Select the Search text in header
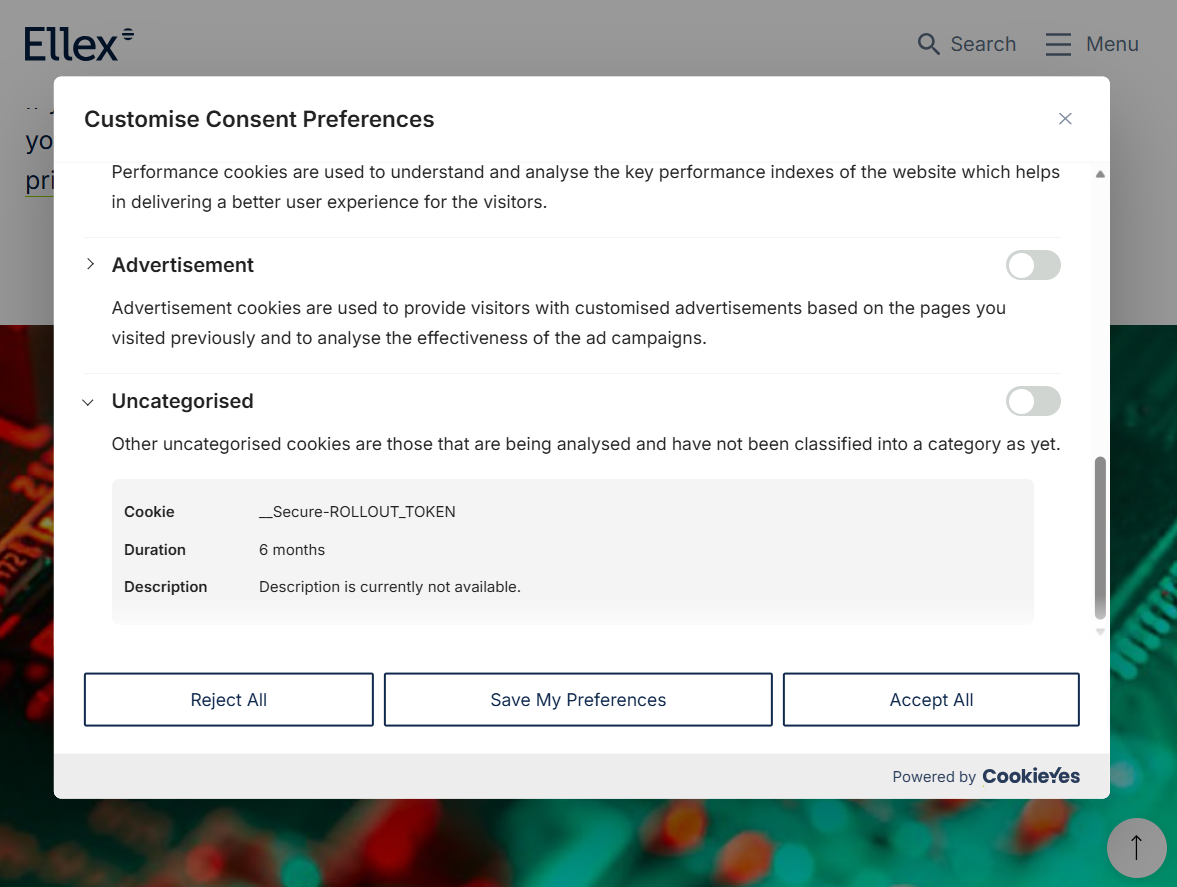This screenshot has height=887, width=1177. [983, 44]
